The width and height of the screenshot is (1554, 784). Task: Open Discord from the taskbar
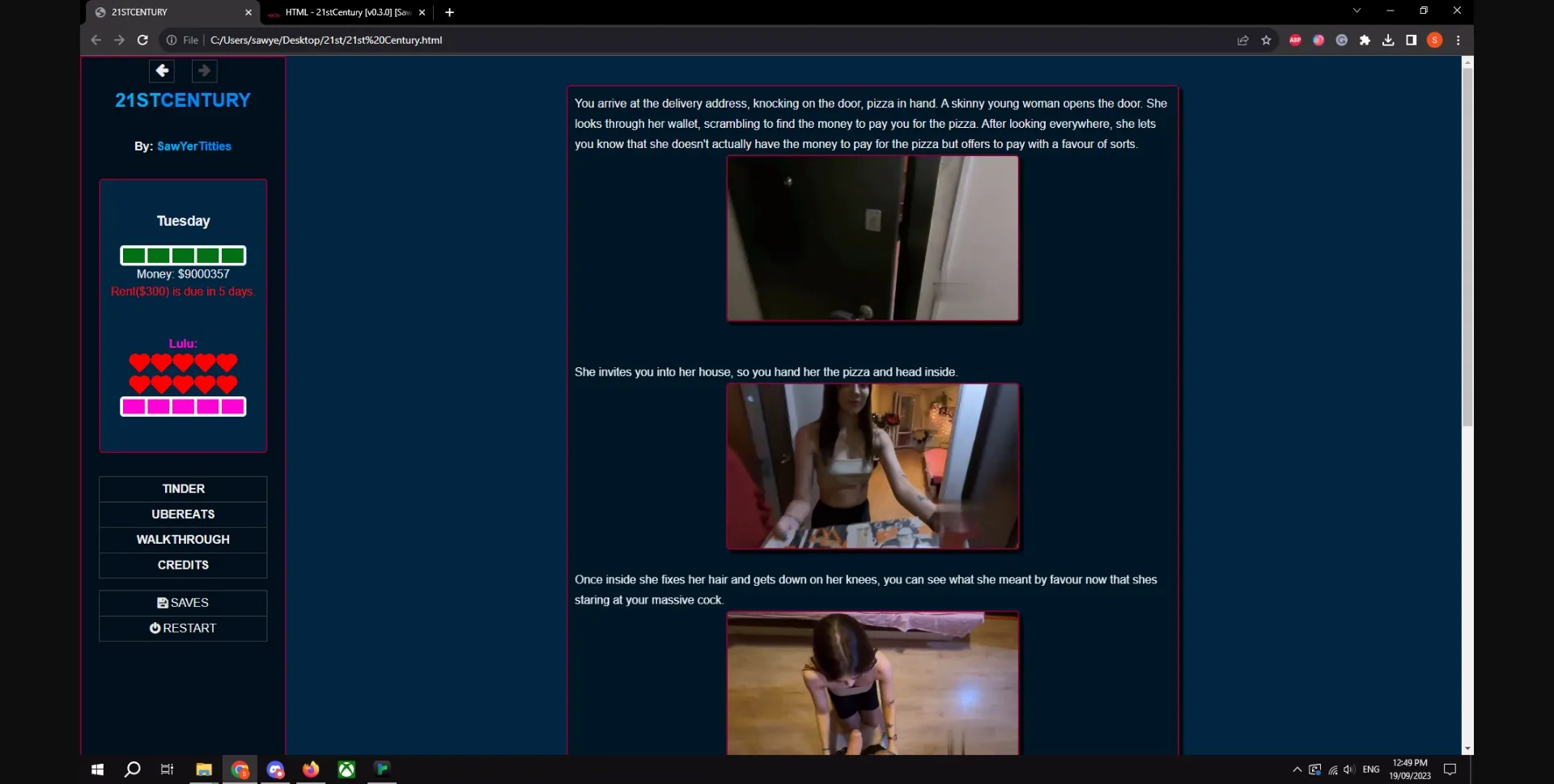click(276, 769)
